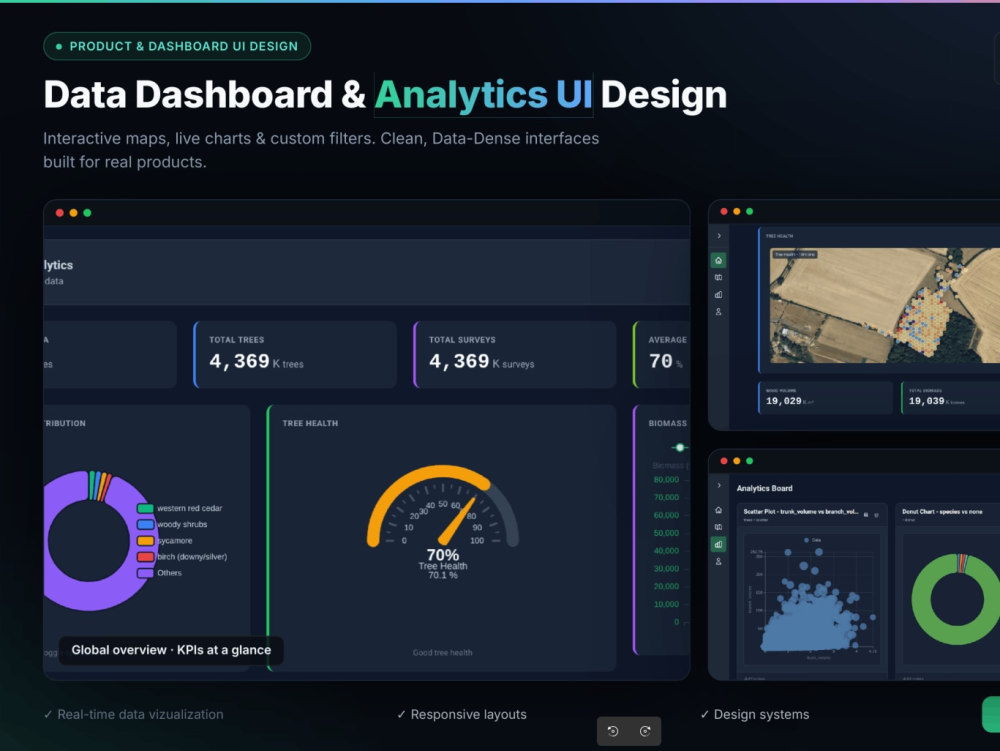Expand sidebar chevron in Tree Health map window
The image size is (1000, 751).
pyautogui.click(x=719, y=236)
